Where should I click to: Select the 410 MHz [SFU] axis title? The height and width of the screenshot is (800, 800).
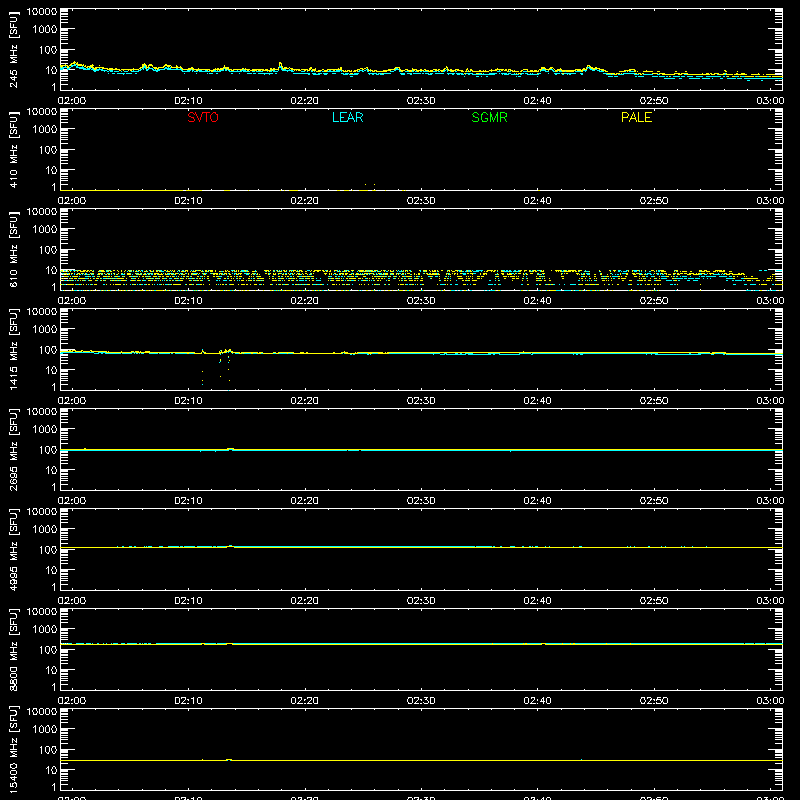[x=13, y=149]
